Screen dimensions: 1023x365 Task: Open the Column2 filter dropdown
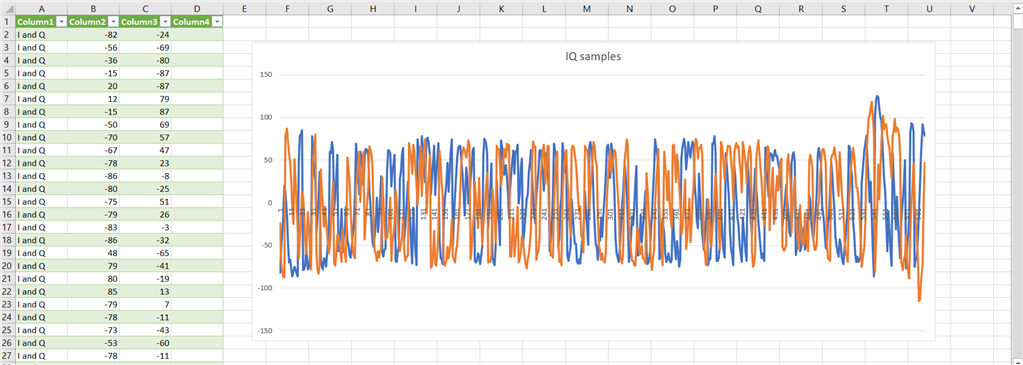pyautogui.click(x=114, y=22)
